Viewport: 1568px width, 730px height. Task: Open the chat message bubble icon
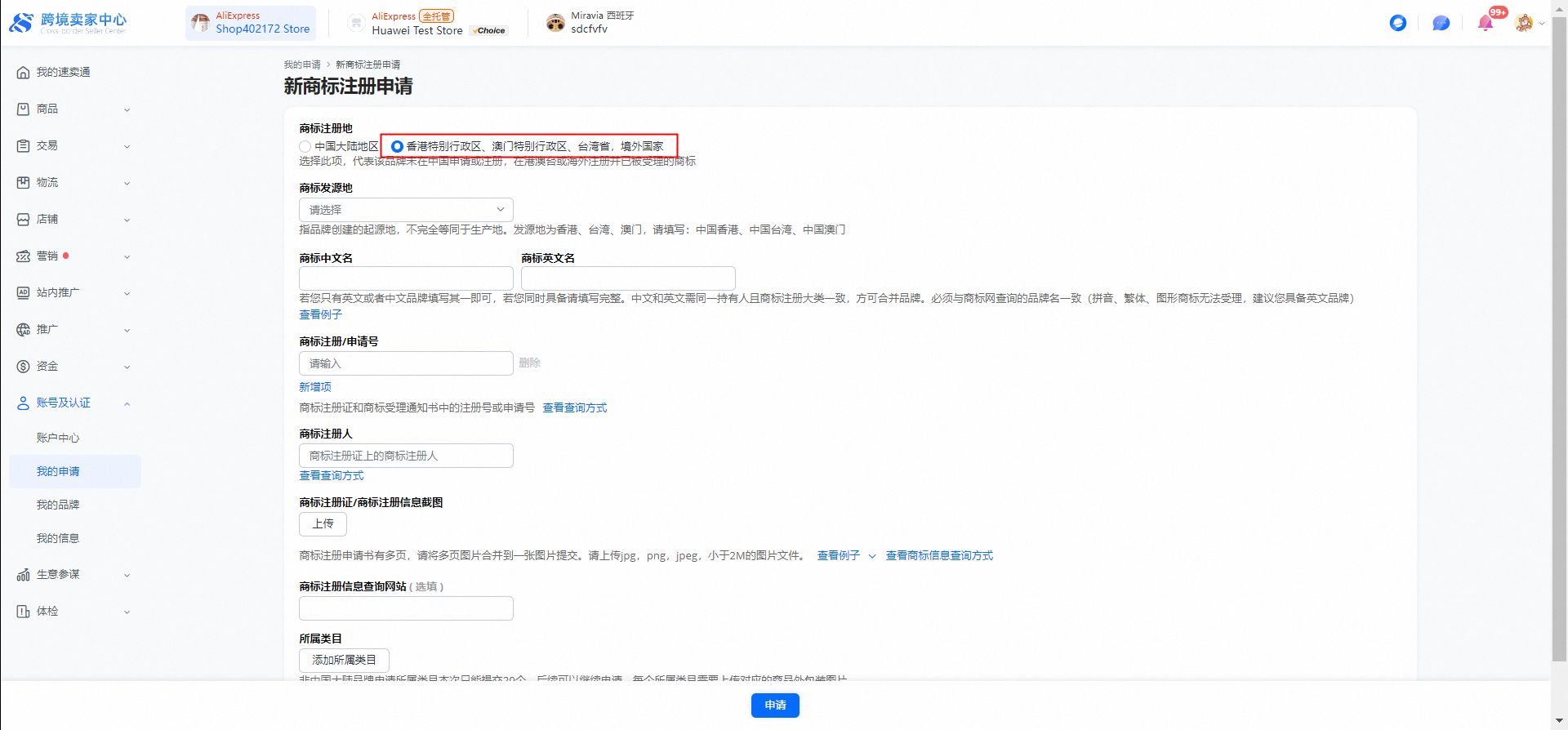coord(1441,23)
